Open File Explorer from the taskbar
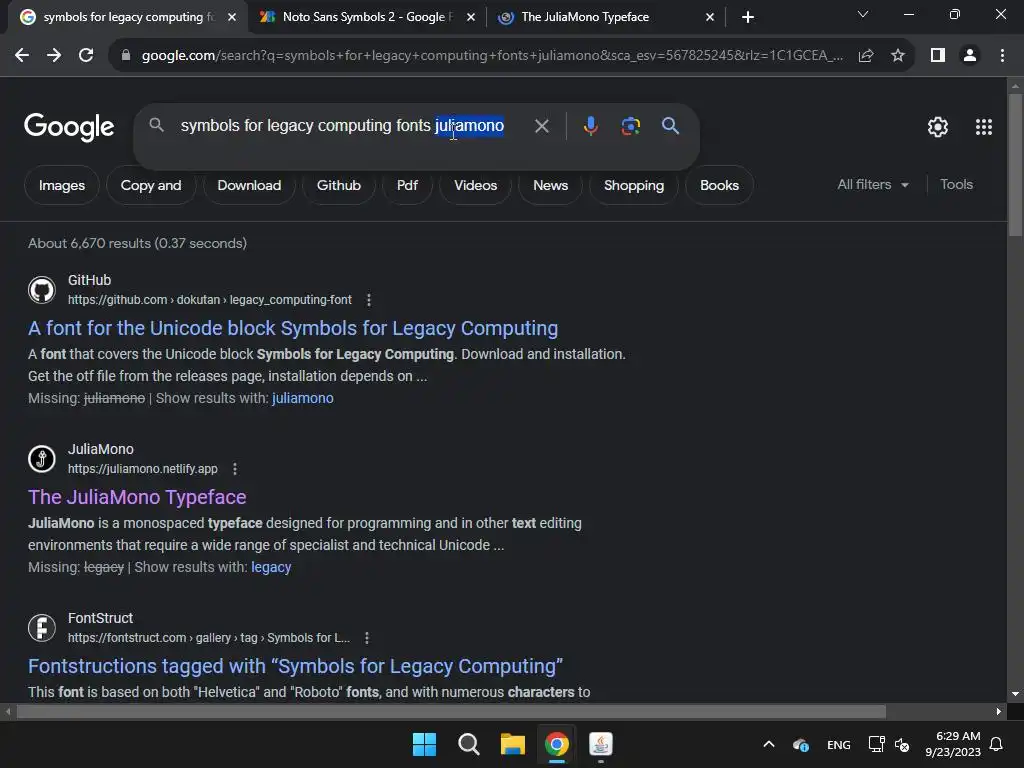This screenshot has height=768, width=1024. click(513, 744)
